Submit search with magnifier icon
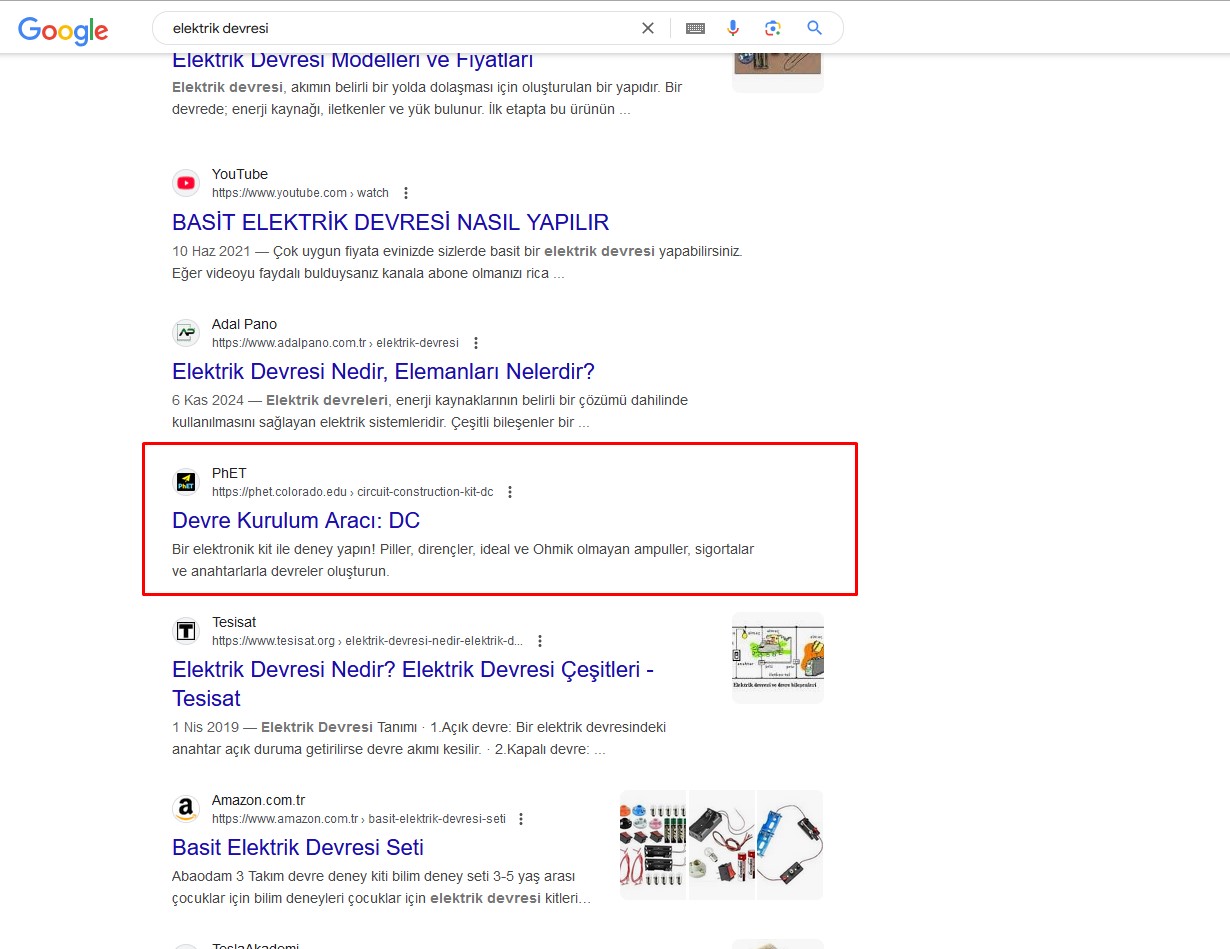The height and width of the screenshot is (949, 1230). point(814,28)
